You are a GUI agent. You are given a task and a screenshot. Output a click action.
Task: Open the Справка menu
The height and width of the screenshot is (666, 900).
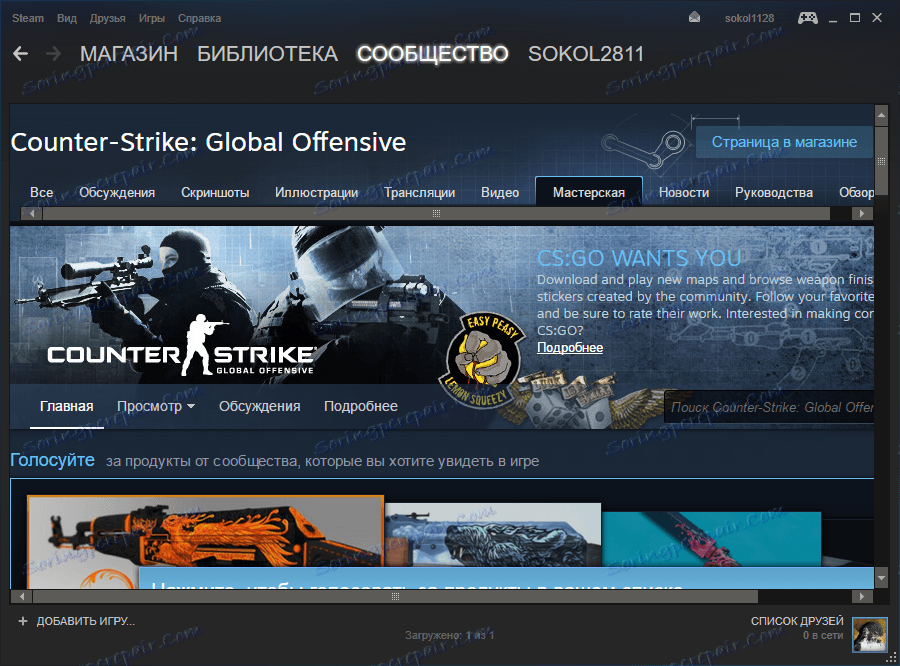point(199,18)
